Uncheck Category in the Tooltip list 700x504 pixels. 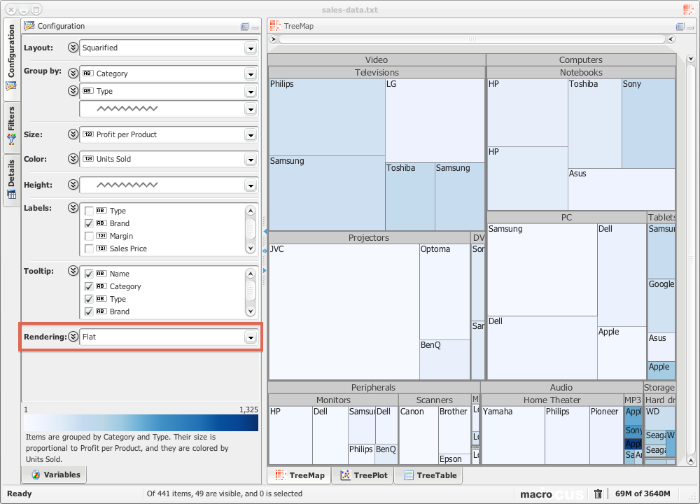[89, 286]
